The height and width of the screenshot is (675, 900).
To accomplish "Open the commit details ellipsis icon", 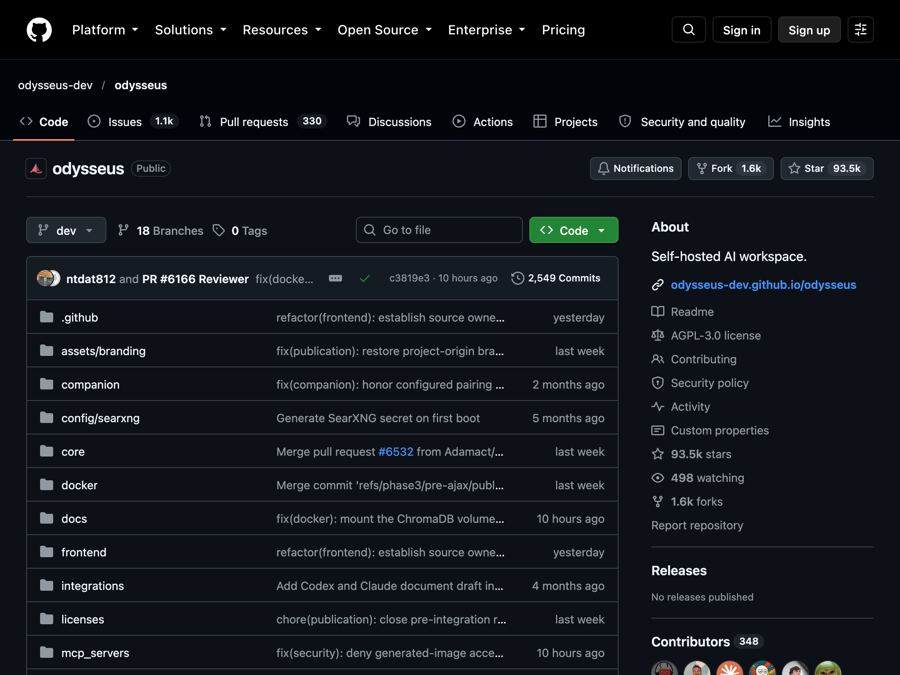I will pyautogui.click(x=336, y=278).
